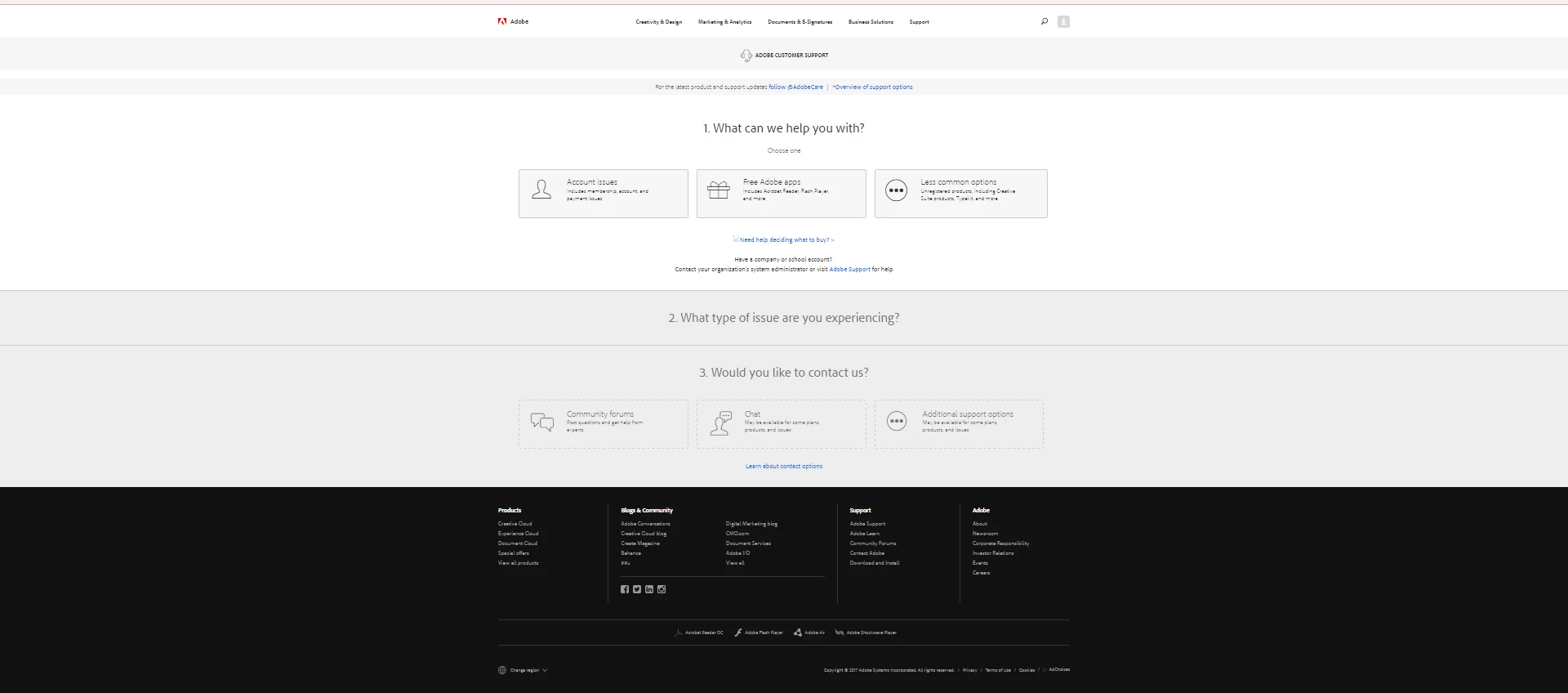Open the Documents & E-Signatures menu
The width and height of the screenshot is (1568, 693).
click(800, 22)
